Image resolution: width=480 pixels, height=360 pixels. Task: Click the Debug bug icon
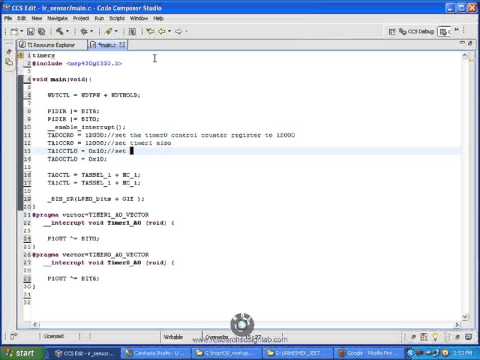84,31
